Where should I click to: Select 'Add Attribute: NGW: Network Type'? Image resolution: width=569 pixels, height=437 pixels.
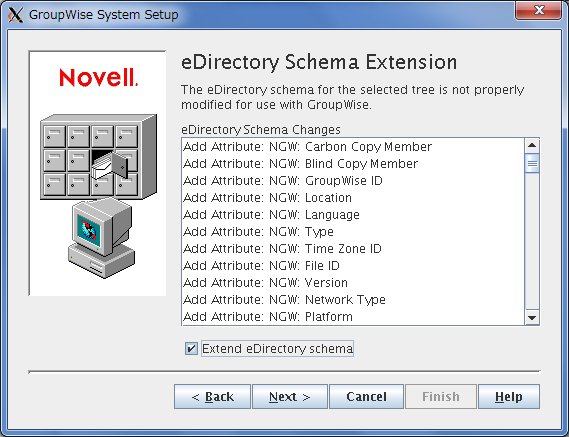pos(353,300)
